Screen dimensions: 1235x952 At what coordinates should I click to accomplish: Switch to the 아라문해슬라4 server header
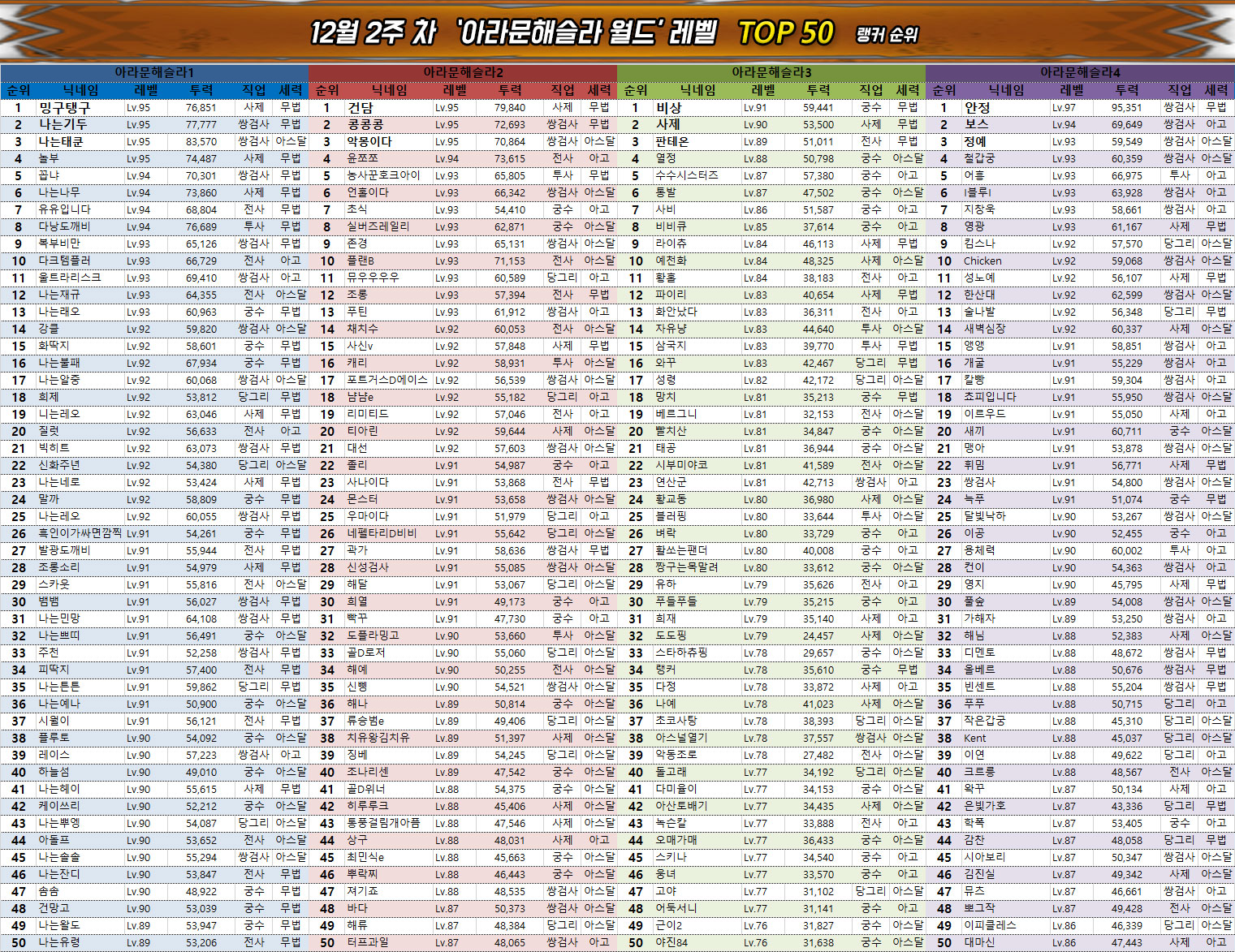(1080, 72)
